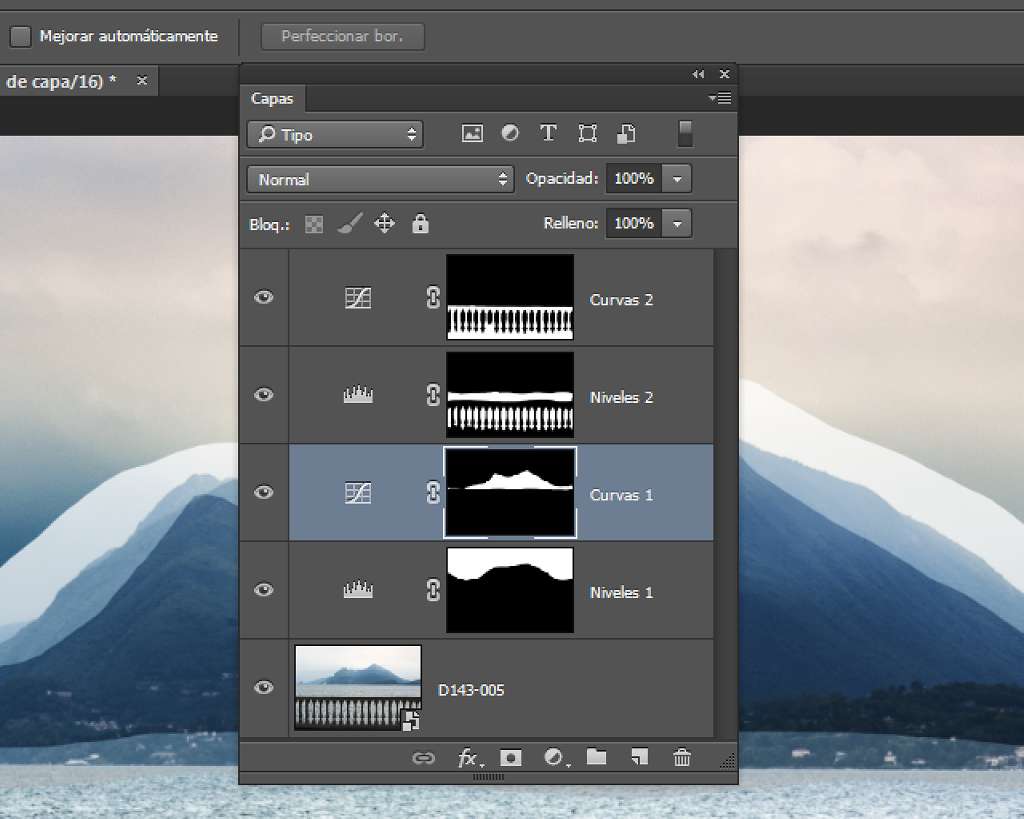Open the Tipo filter dropdown
The height and width of the screenshot is (819, 1024).
pos(335,135)
